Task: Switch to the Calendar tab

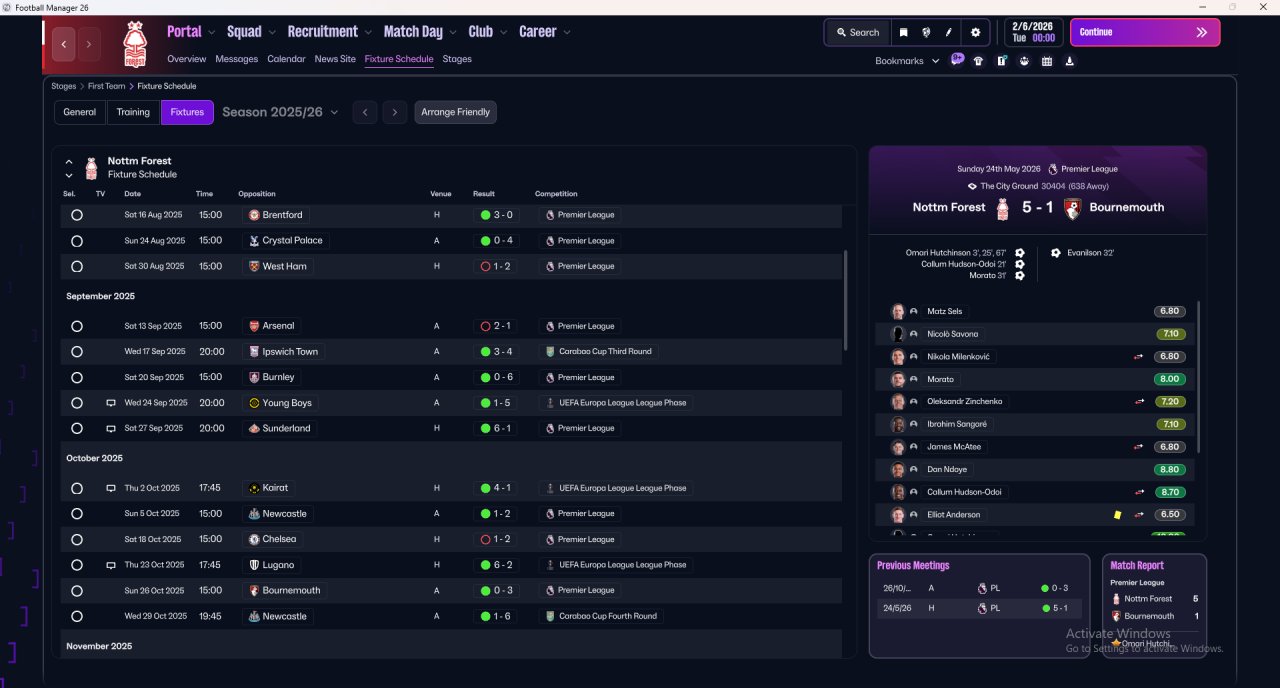Action: (x=286, y=59)
